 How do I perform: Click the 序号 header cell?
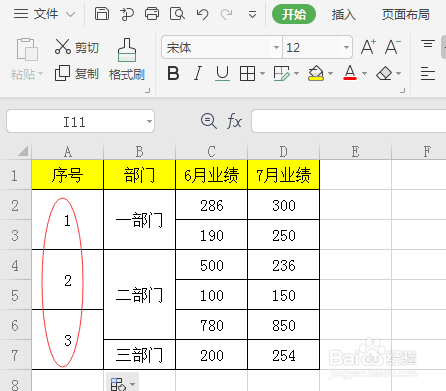tap(68, 175)
